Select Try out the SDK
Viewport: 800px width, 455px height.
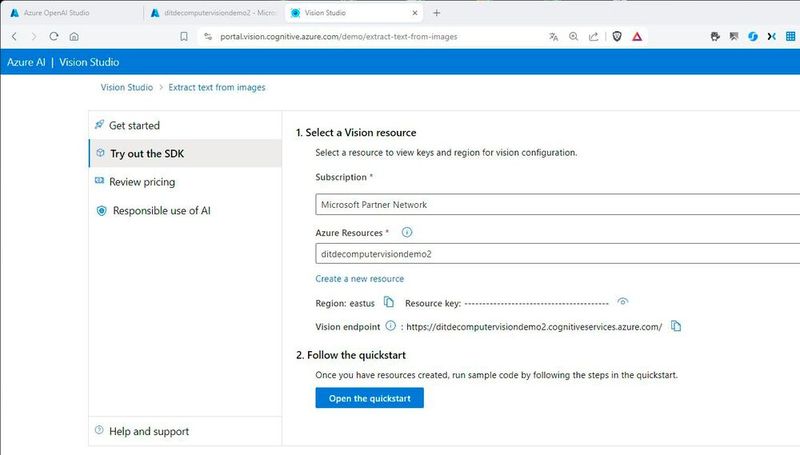[185, 154]
